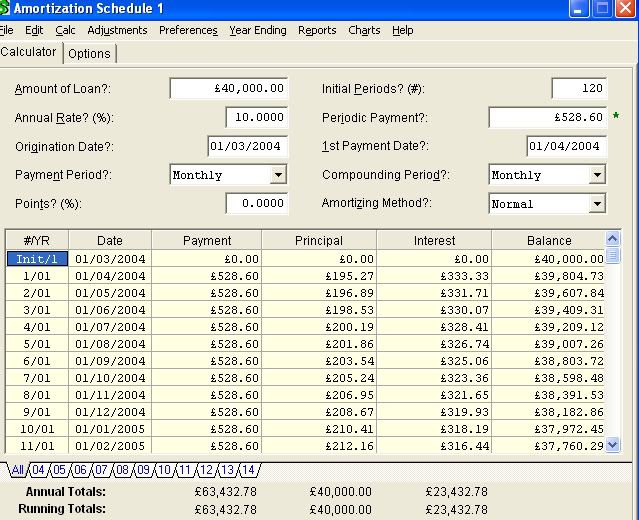Expand the Payment Period dropdown

point(278,175)
